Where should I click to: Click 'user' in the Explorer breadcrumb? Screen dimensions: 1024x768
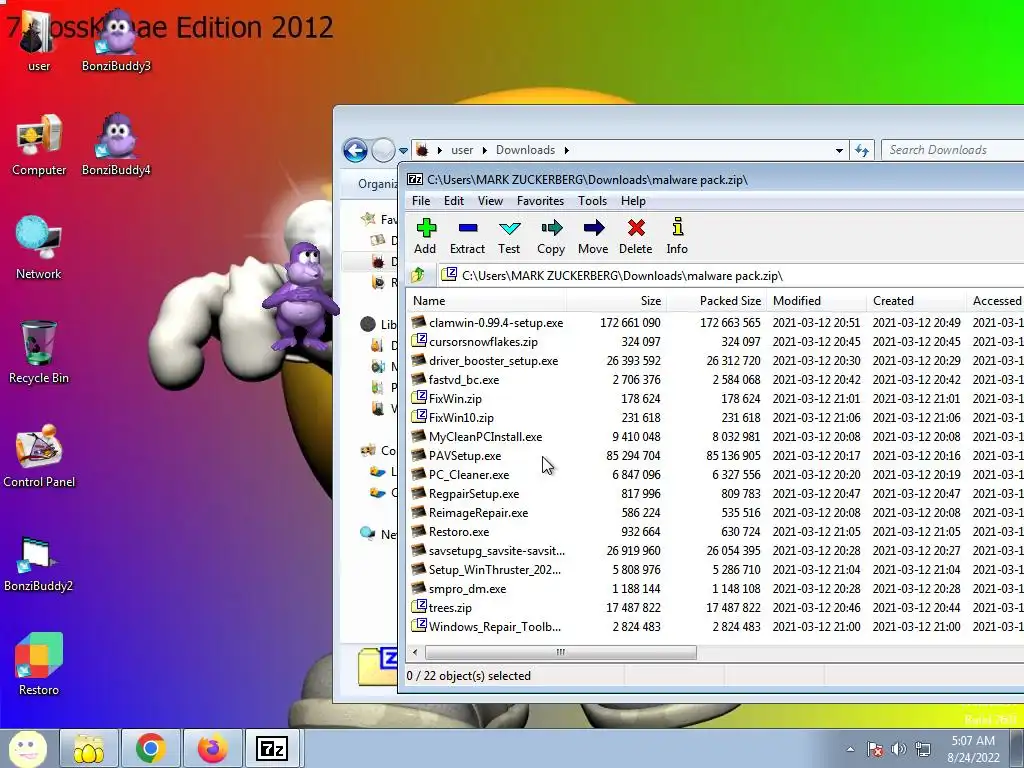coord(462,150)
